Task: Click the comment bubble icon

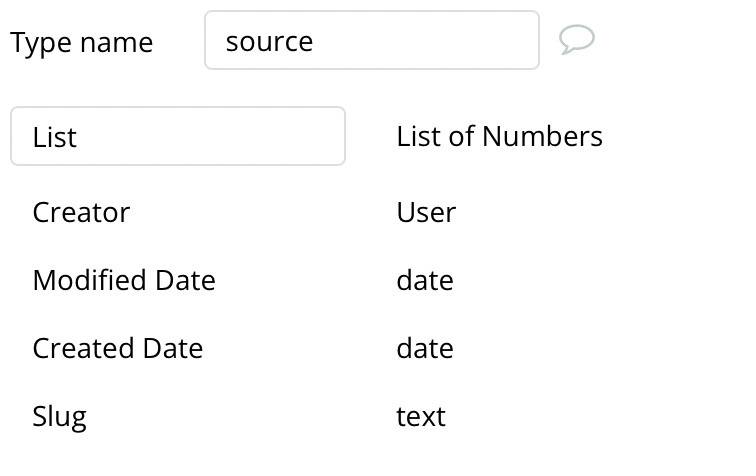Action: [x=577, y=40]
